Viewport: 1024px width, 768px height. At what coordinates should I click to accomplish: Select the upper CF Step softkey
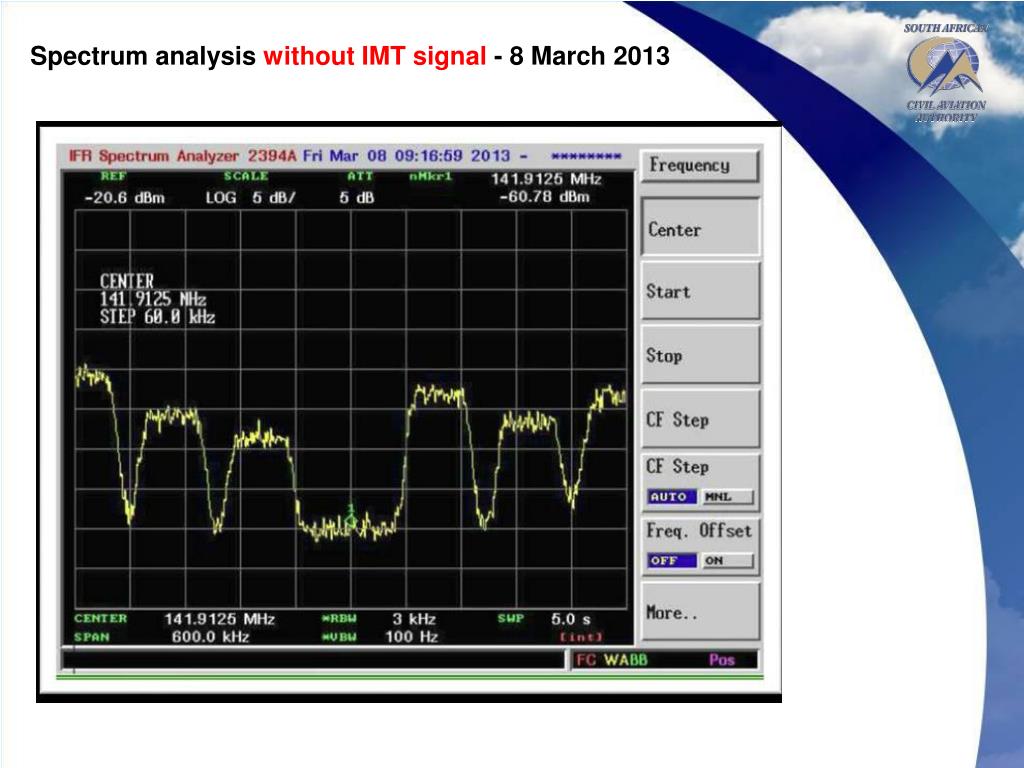click(700, 419)
